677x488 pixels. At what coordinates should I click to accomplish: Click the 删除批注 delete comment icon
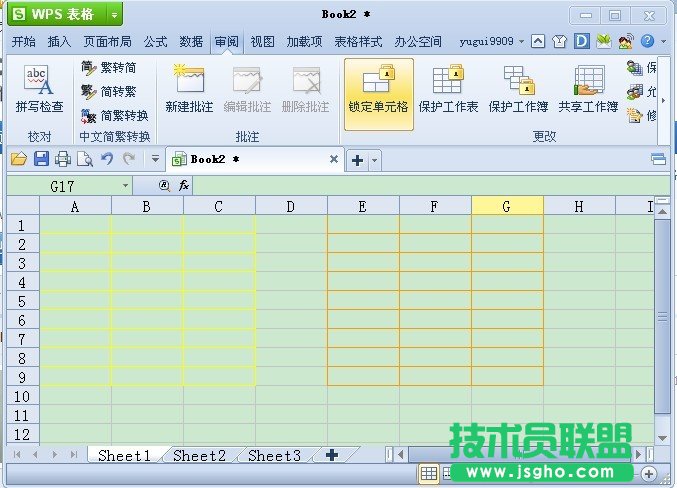(x=306, y=80)
